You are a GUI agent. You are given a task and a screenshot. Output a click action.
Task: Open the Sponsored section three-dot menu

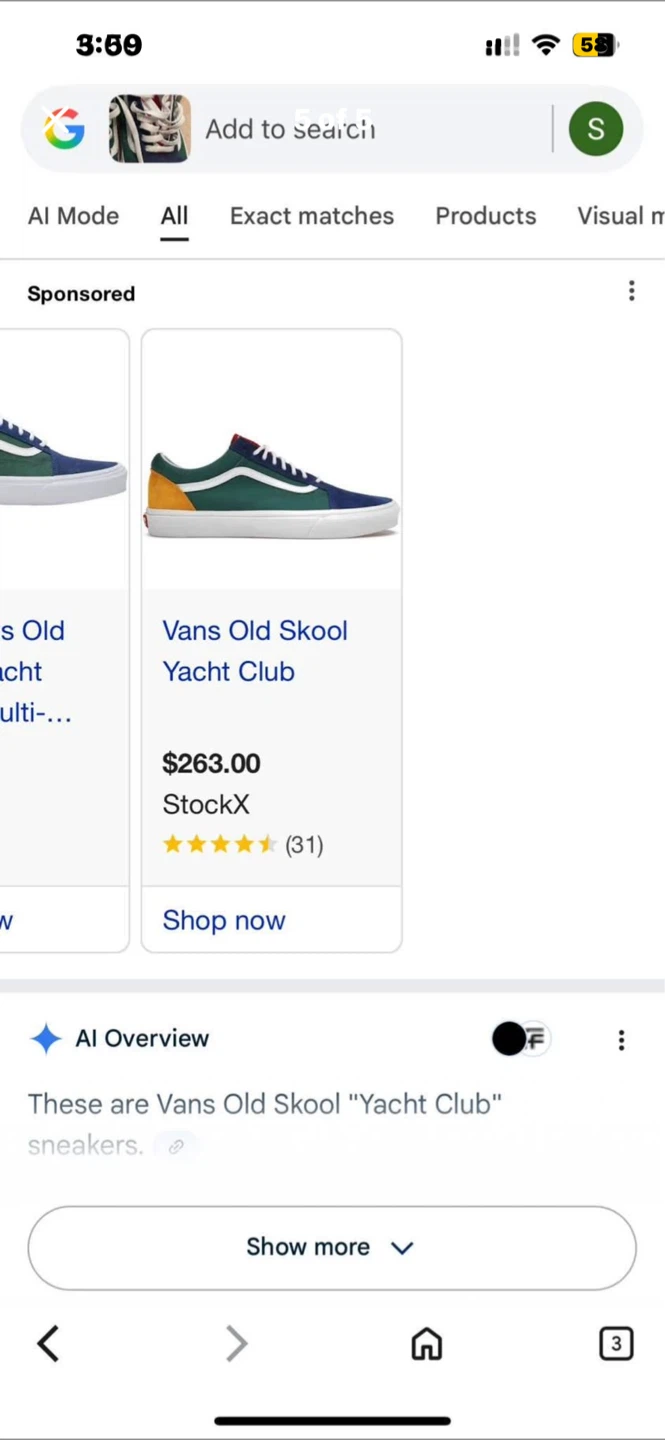[x=631, y=291]
